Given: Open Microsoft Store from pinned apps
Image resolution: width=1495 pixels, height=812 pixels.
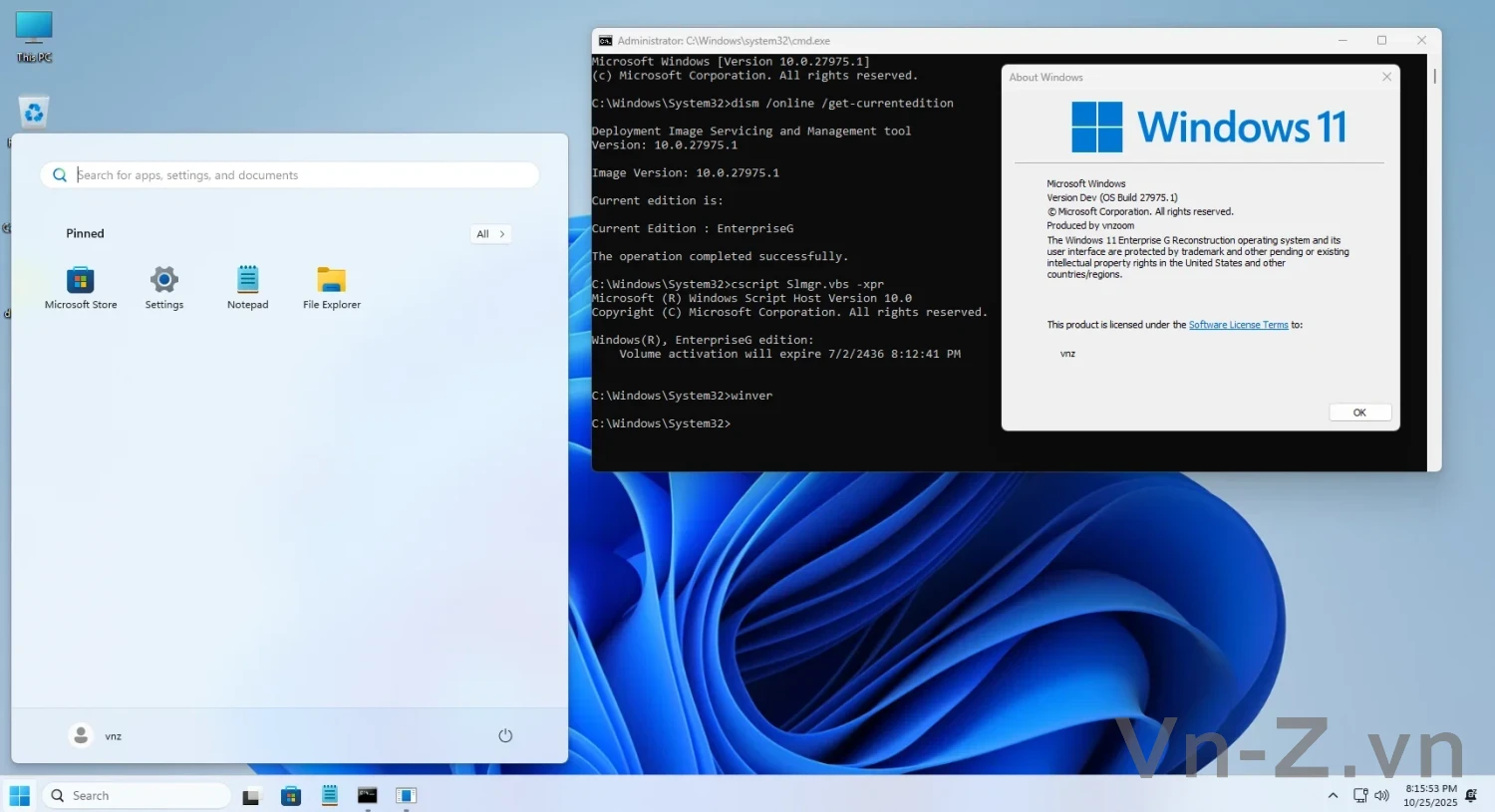Looking at the screenshot, I should tap(81, 281).
